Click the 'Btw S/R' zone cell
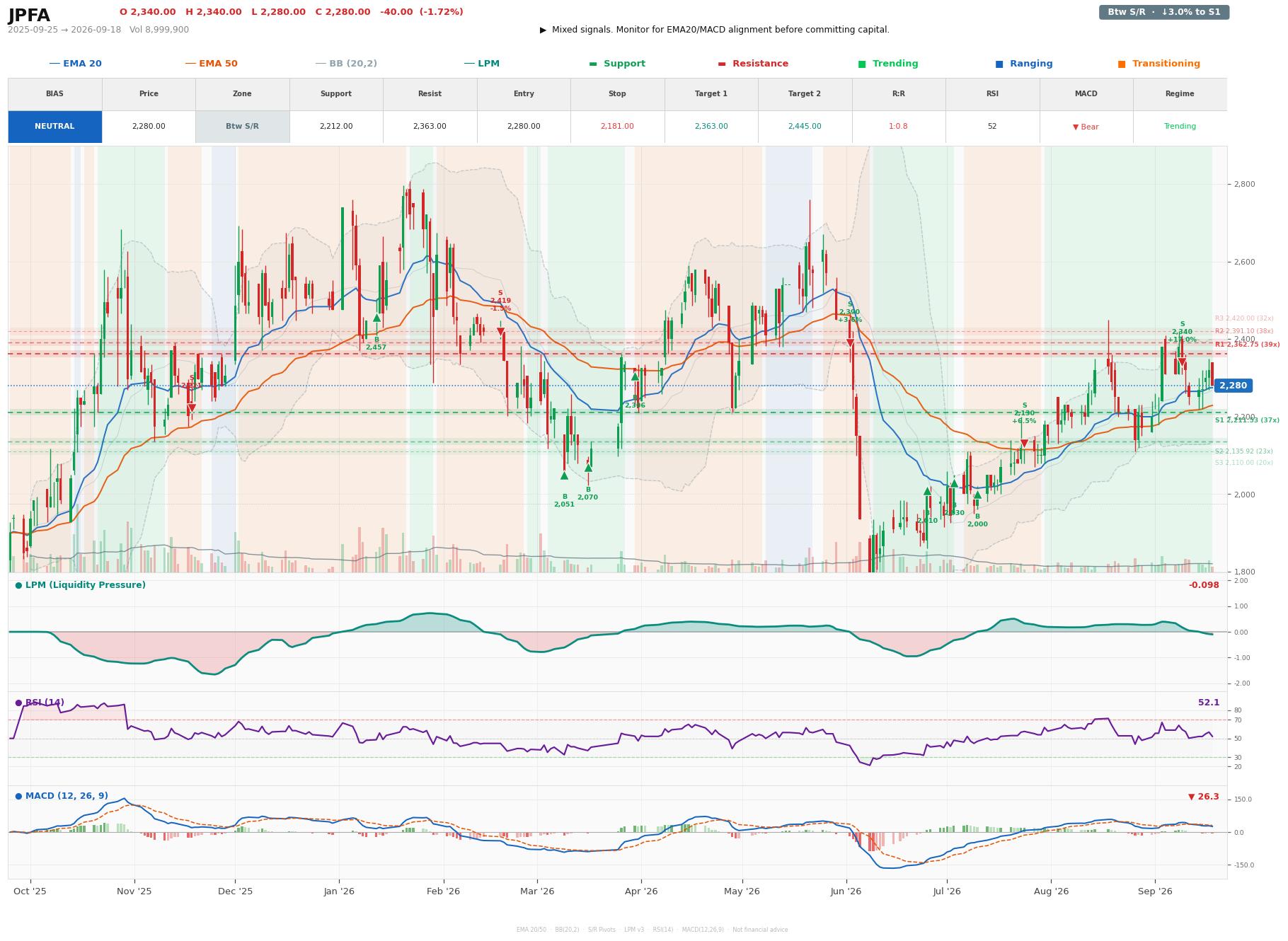Screen dimensions: 1288x941 click(x=242, y=127)
